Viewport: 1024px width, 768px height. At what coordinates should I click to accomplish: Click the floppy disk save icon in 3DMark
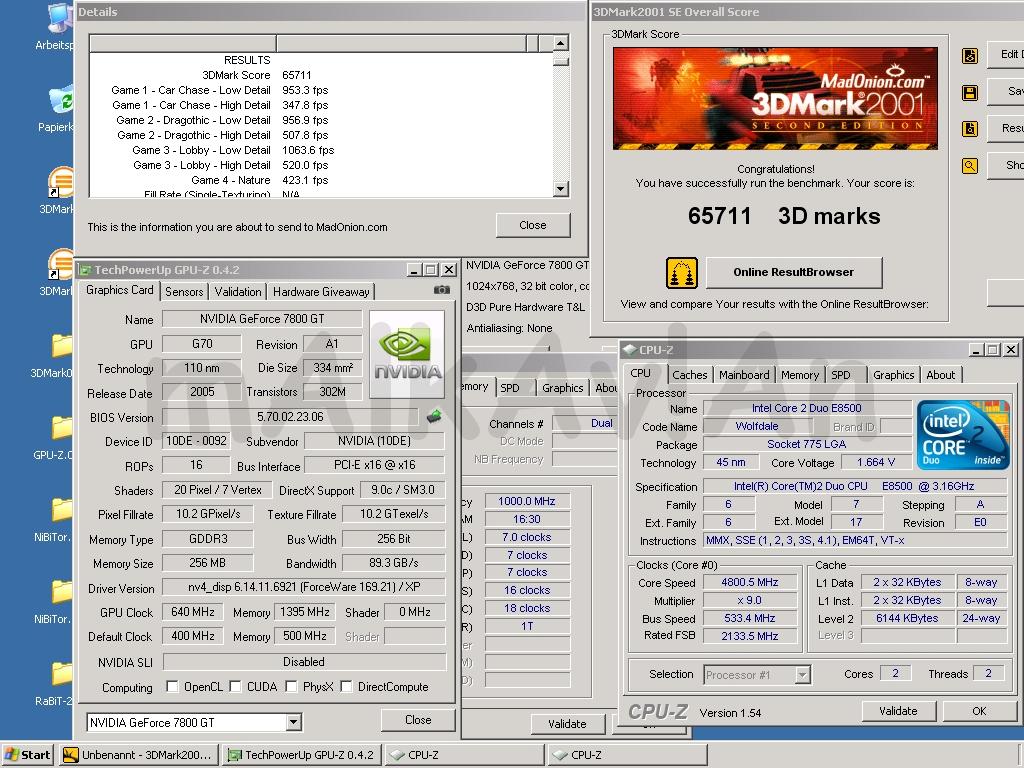coord(970,93)
